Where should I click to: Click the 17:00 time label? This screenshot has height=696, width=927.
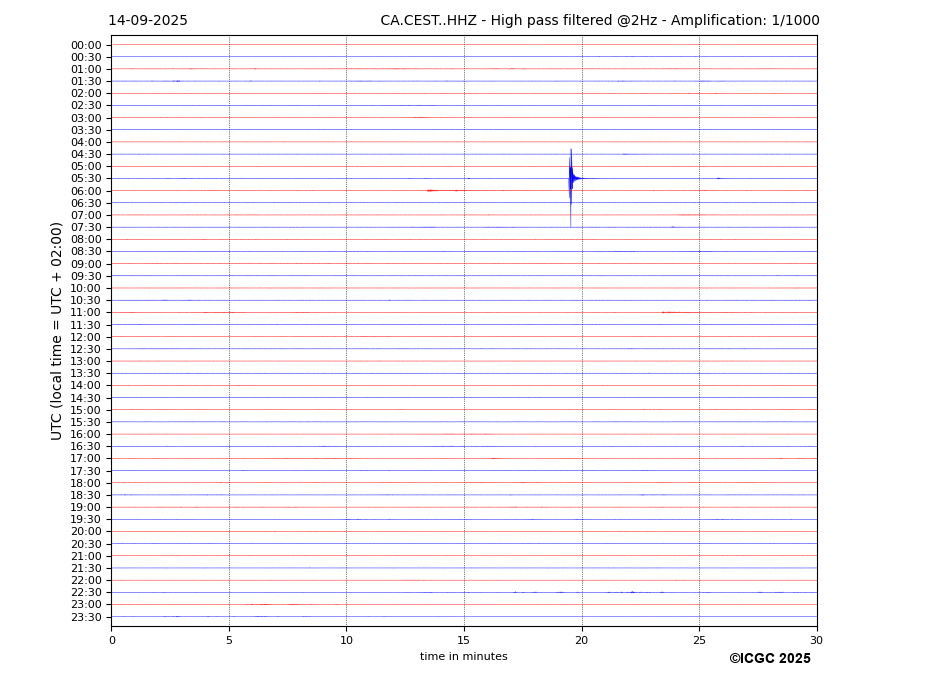[x=86, y=459]
